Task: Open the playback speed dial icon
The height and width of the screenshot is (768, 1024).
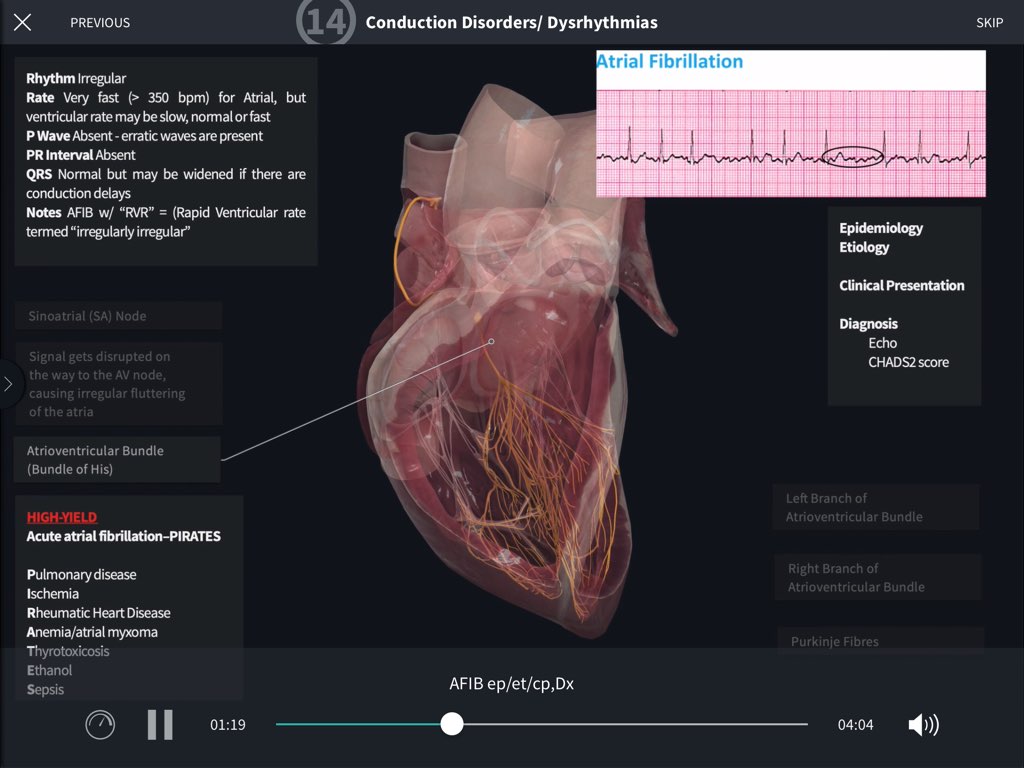Action: (x=100, y=724)
